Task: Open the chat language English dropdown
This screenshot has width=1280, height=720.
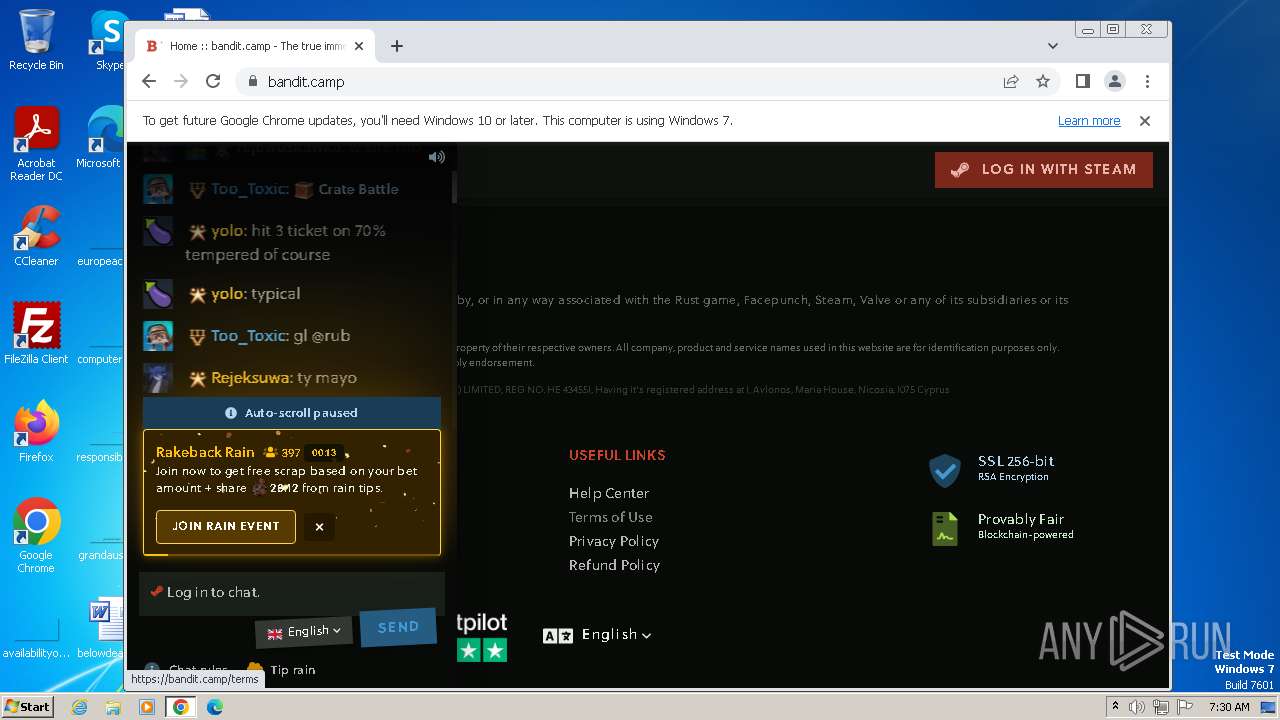Action: click(304, 631)
